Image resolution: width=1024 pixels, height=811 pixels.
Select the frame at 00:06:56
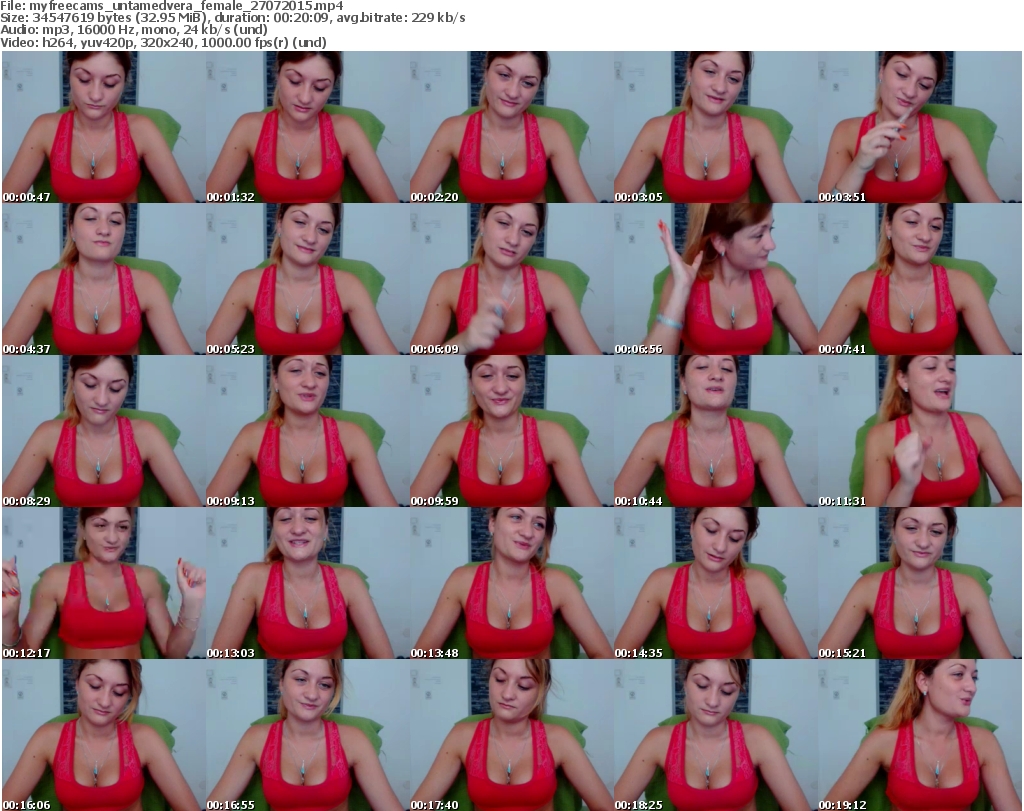[715, 279]
